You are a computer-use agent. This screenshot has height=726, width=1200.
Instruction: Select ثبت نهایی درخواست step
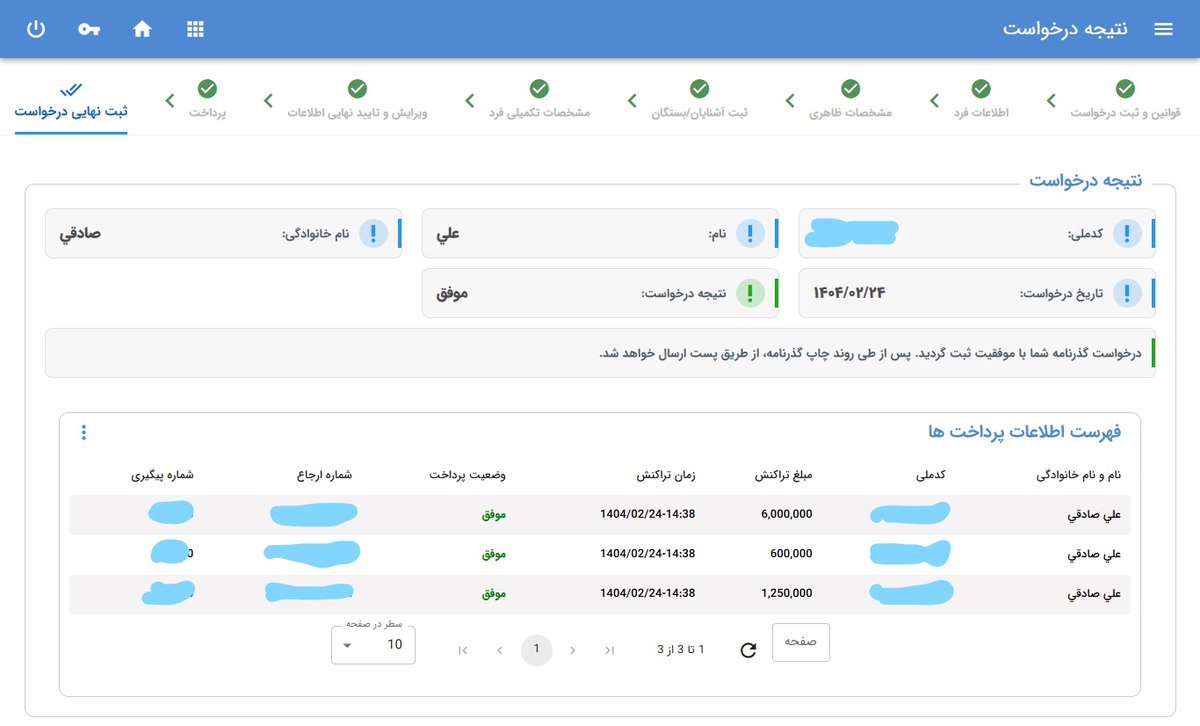pyautogui.click(x=71, y=112)
